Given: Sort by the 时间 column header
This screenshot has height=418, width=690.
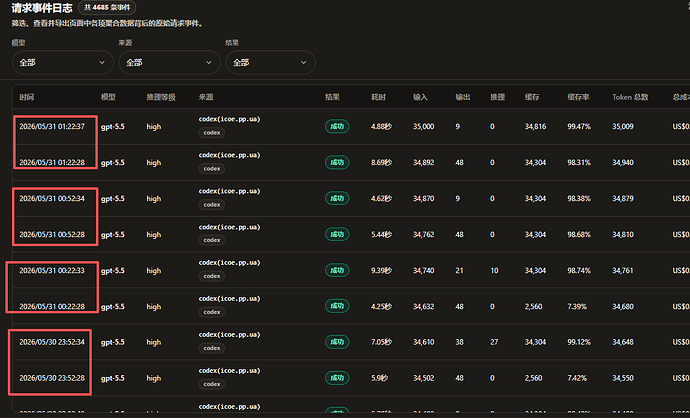Looking at the screenshot, I should tap(27, 97).
